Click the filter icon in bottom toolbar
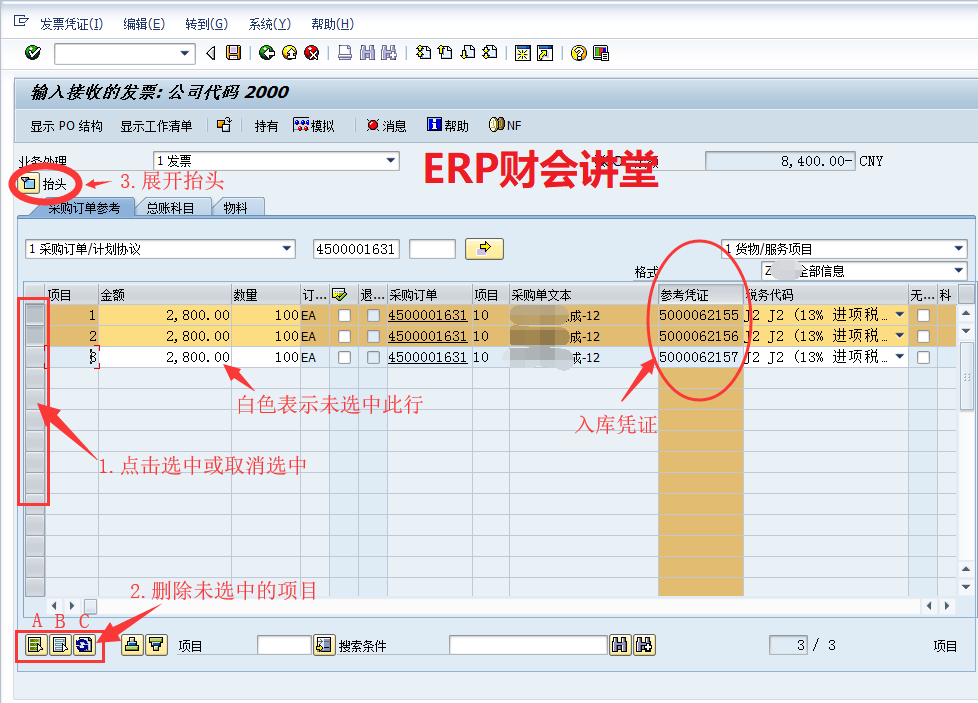This screenshot has height=703, width=978. point(155,645)
